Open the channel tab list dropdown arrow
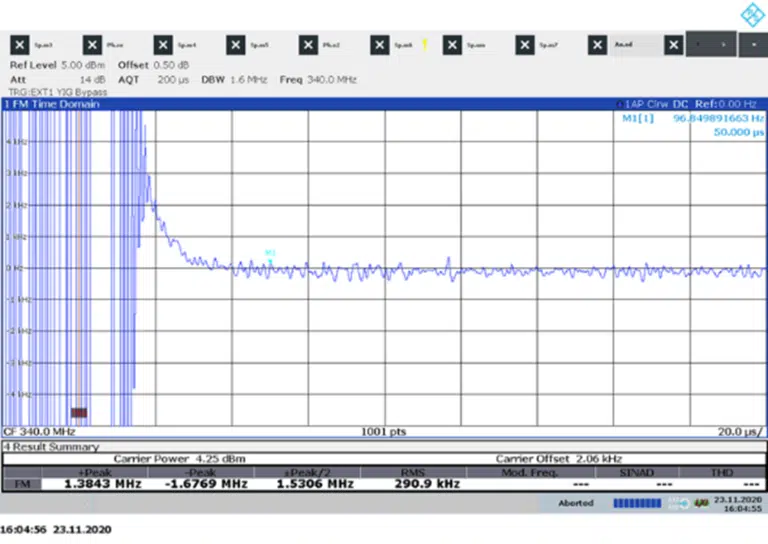The width and height of the screenshot is (768, 544). pyautogui.click(x=752, y=45)
